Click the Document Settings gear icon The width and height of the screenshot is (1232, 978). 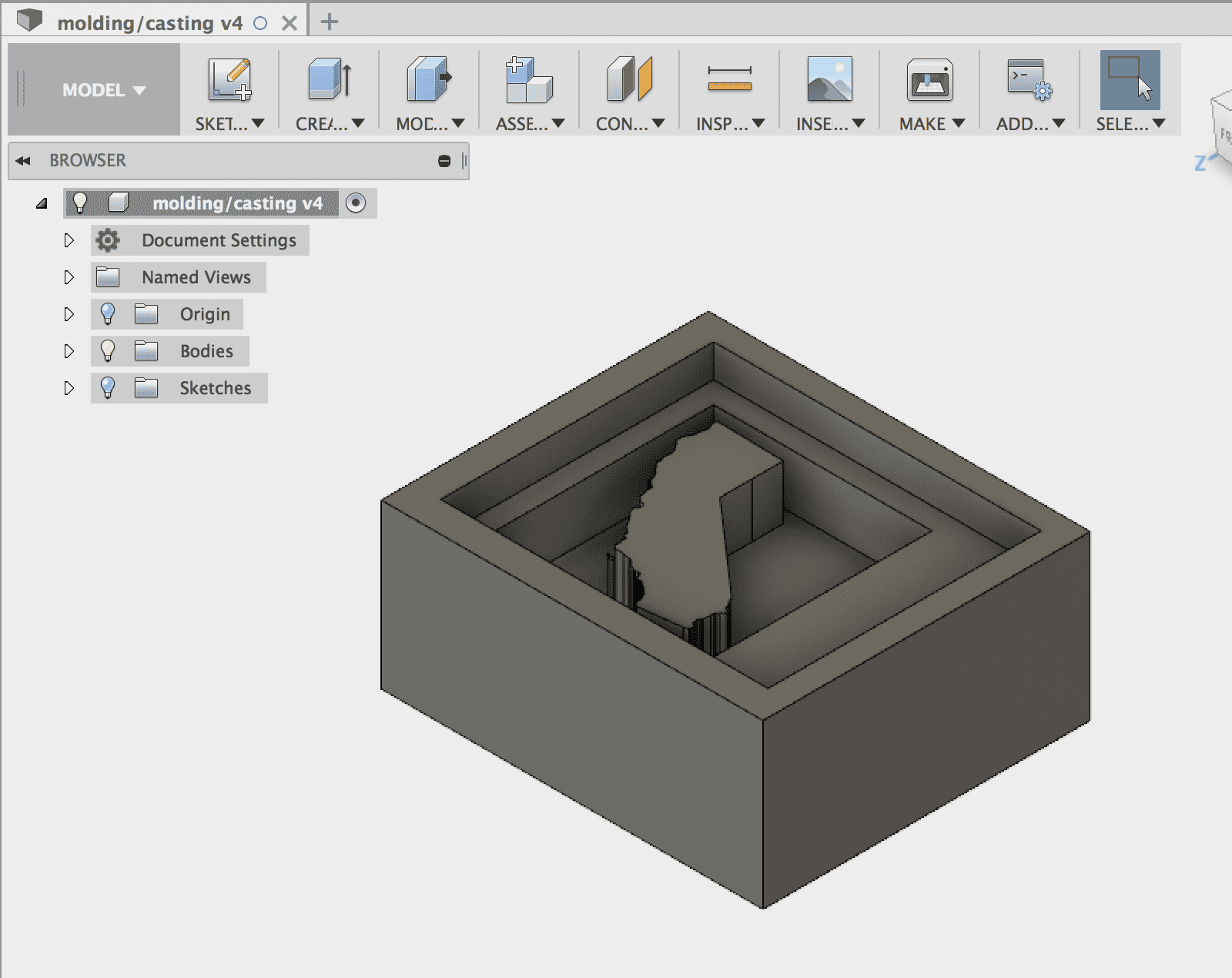coord(108,240)
